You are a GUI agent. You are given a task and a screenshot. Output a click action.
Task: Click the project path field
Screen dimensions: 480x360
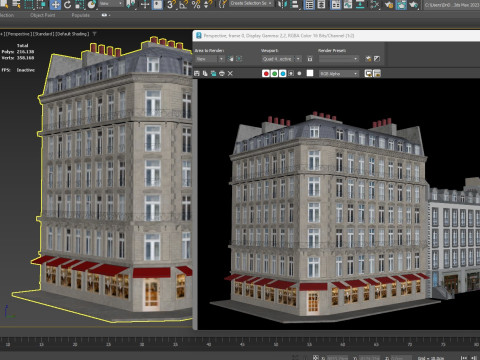click(x=452, y=5)
